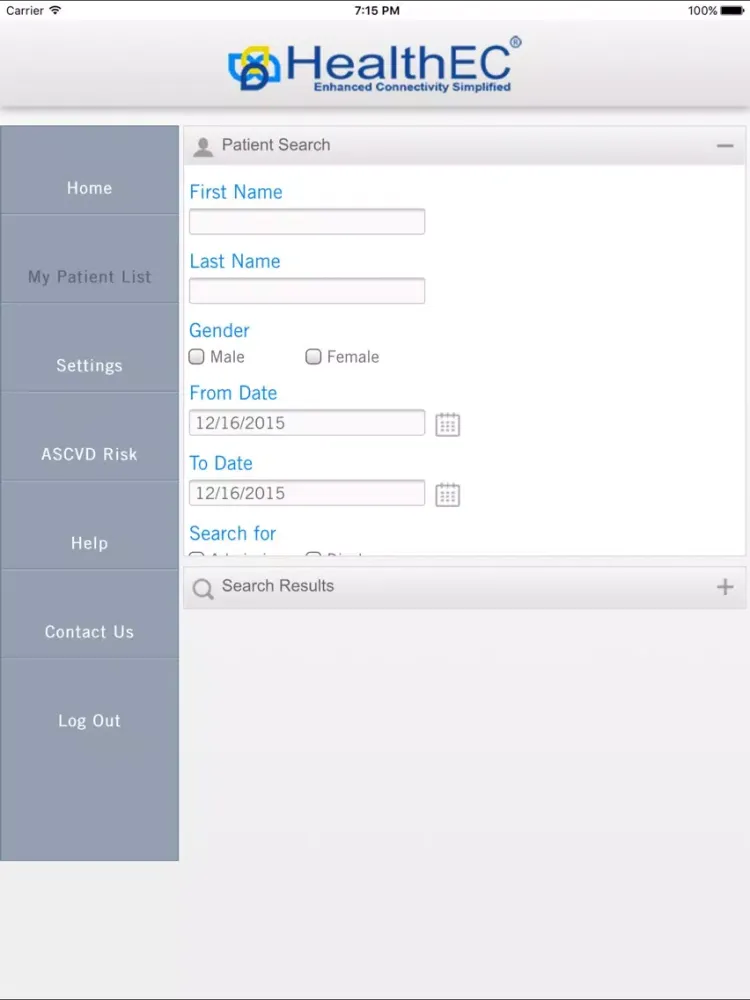The width and height of the screenshot is (750, 1000).
Task: Focus the Last Name input field
Action: point(307,291)
